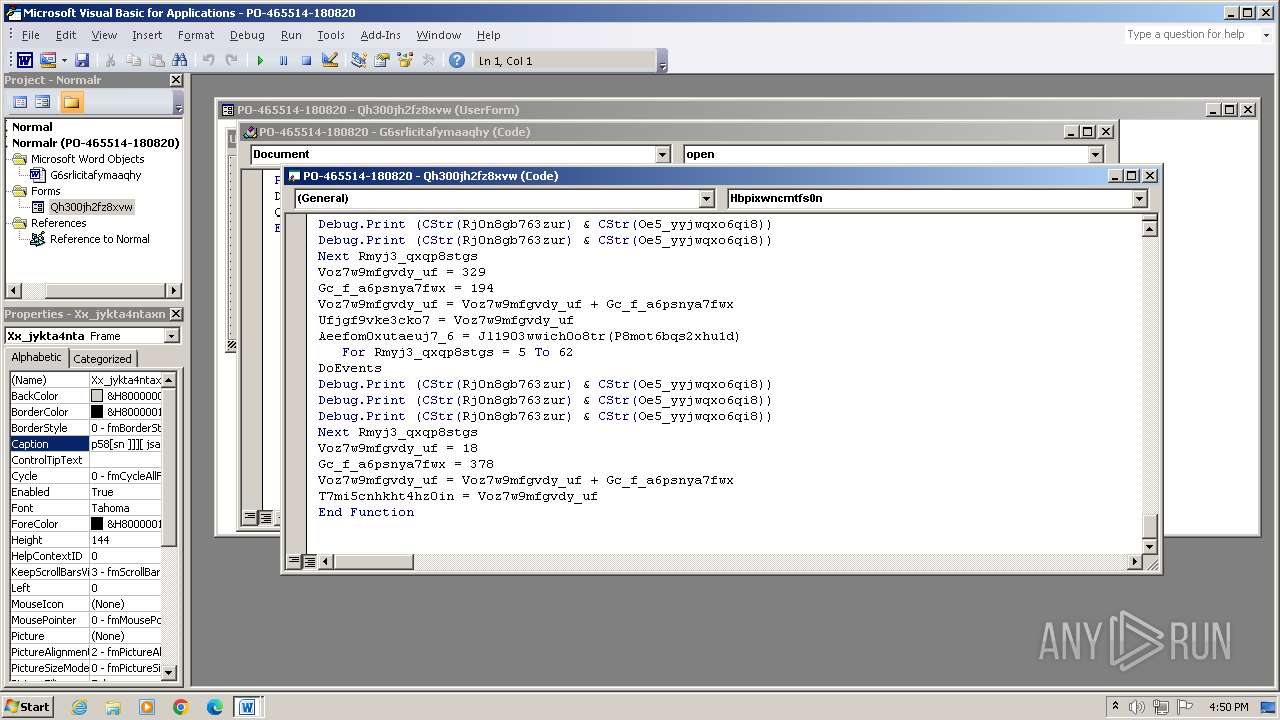The height and width of the screenshot is (720, 1280).
Task: Click the Word taskbar button
Action: (x=247, y=707)
